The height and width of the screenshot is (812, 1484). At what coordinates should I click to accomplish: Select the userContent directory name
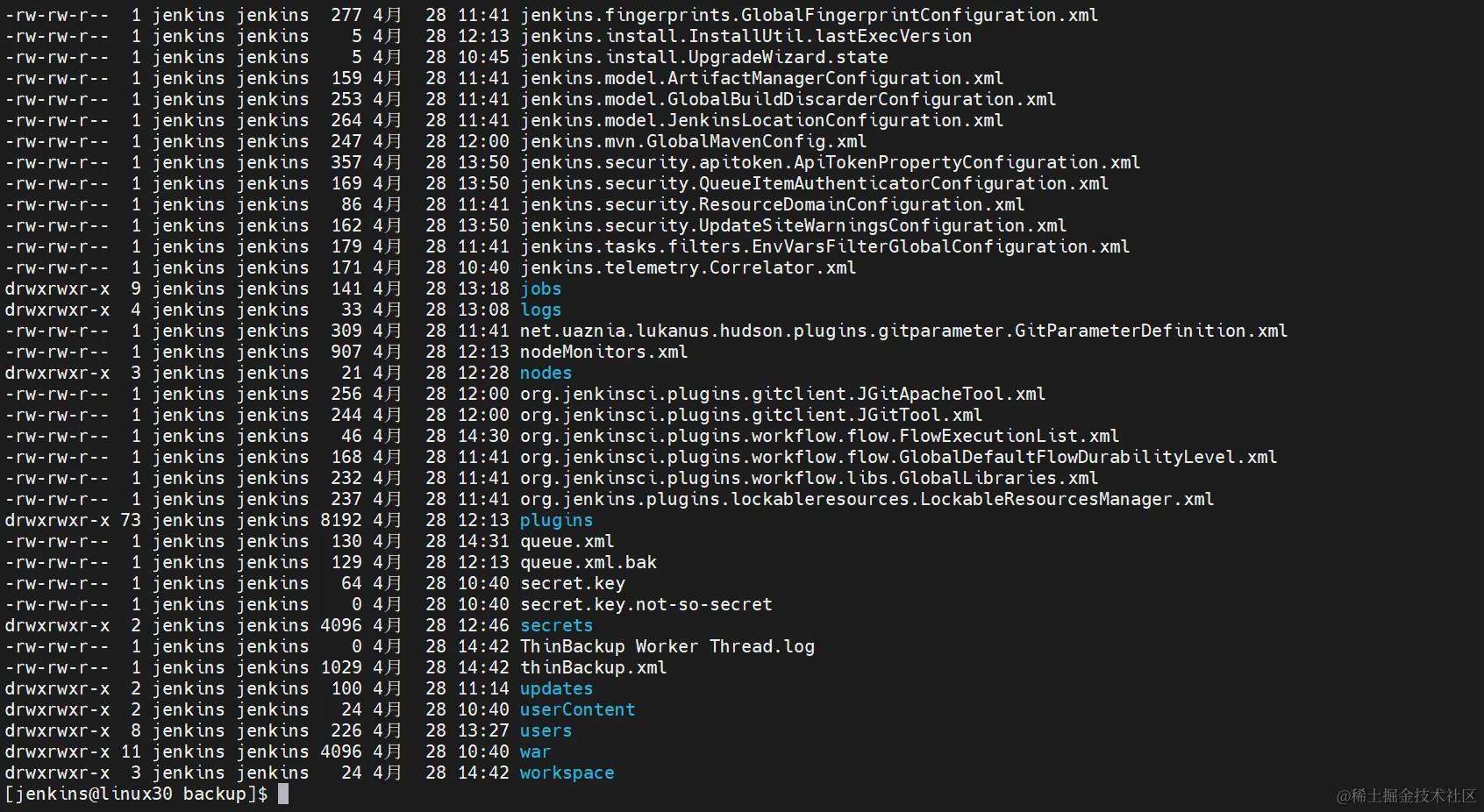[577, 709]
